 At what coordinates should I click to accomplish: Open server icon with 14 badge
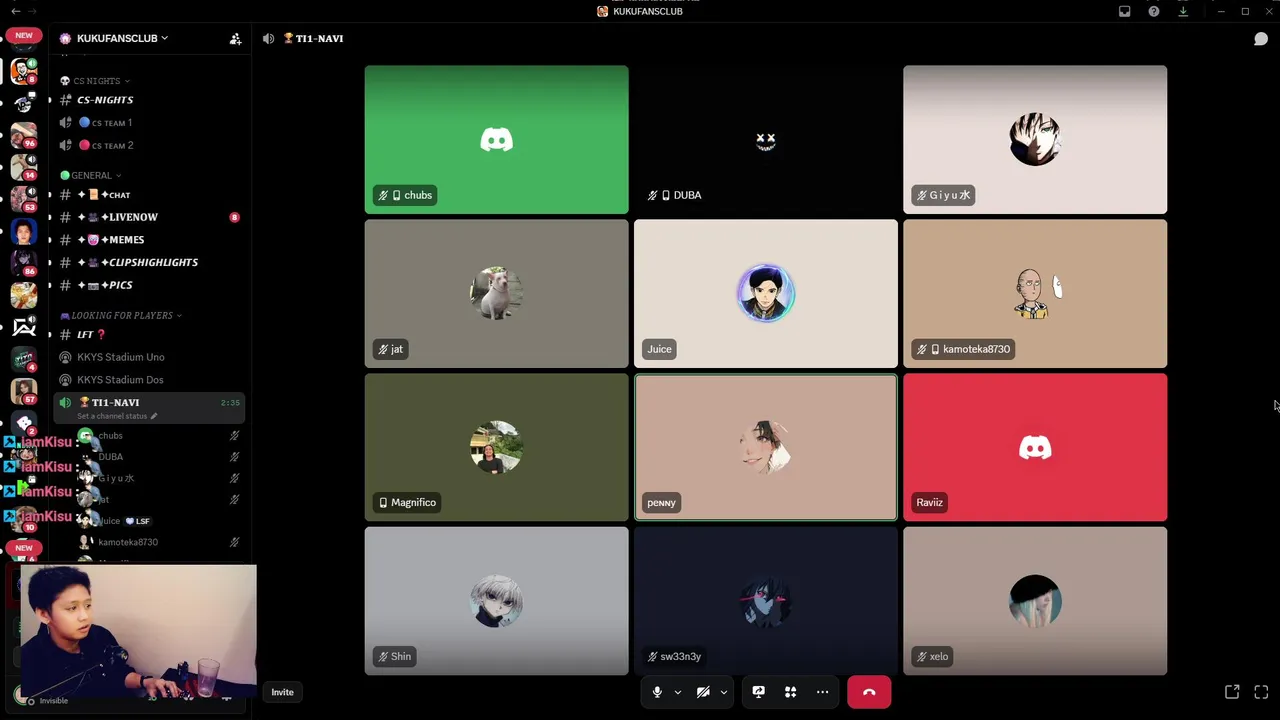click(23, 166)
